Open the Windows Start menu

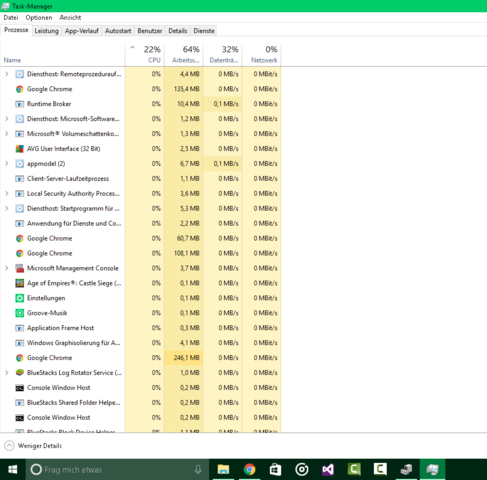tap(13, 469)
